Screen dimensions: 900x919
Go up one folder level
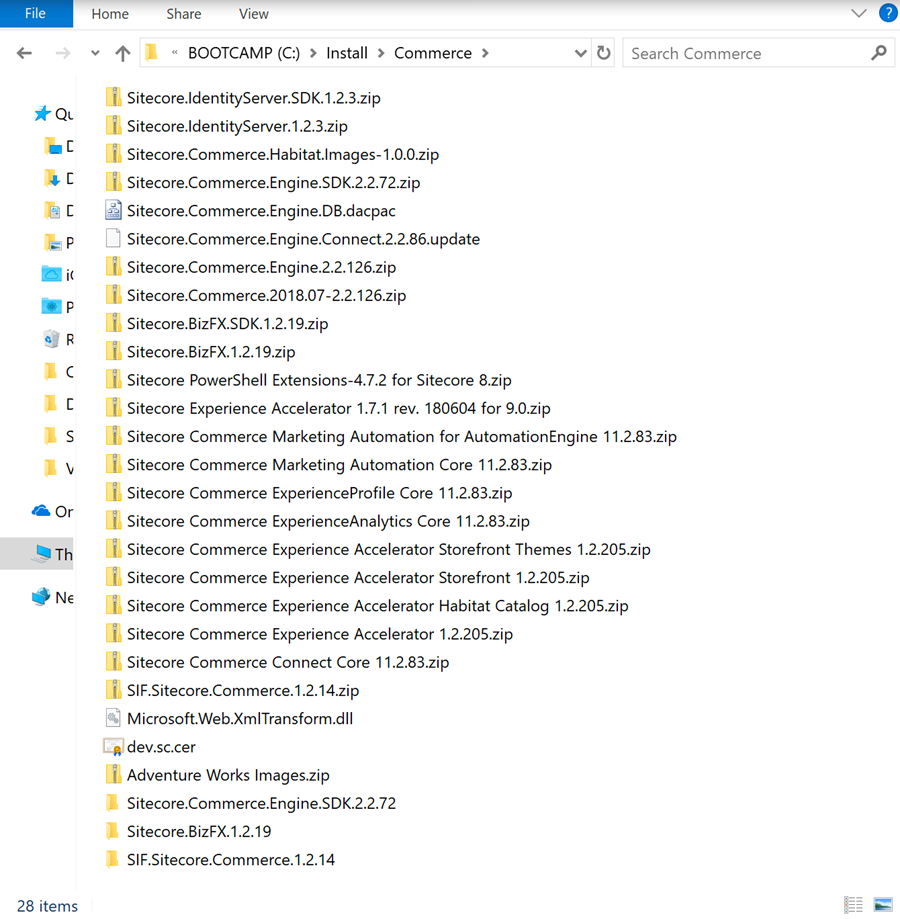point(122,53)
